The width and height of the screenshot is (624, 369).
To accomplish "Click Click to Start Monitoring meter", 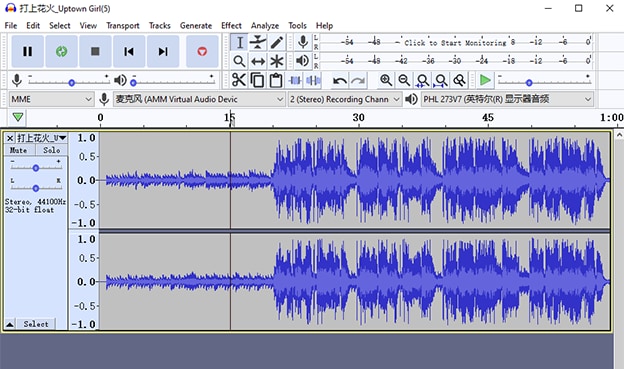I will click(x=456, y=42).
